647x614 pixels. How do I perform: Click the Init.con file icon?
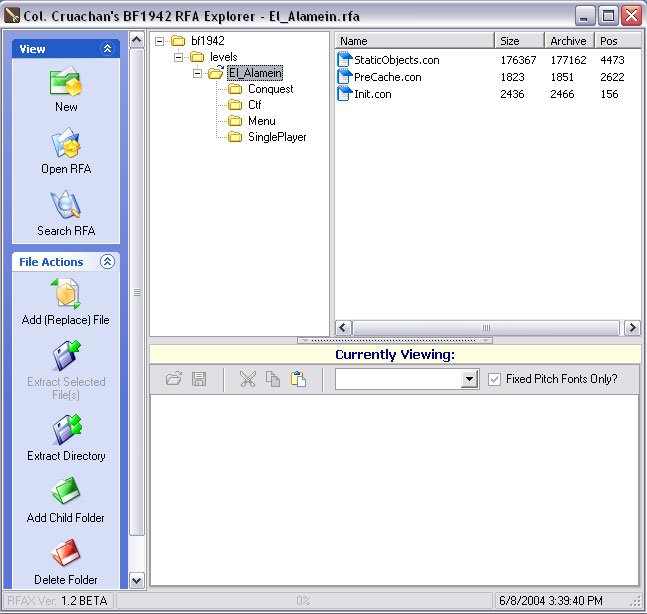tap(344, 94)
